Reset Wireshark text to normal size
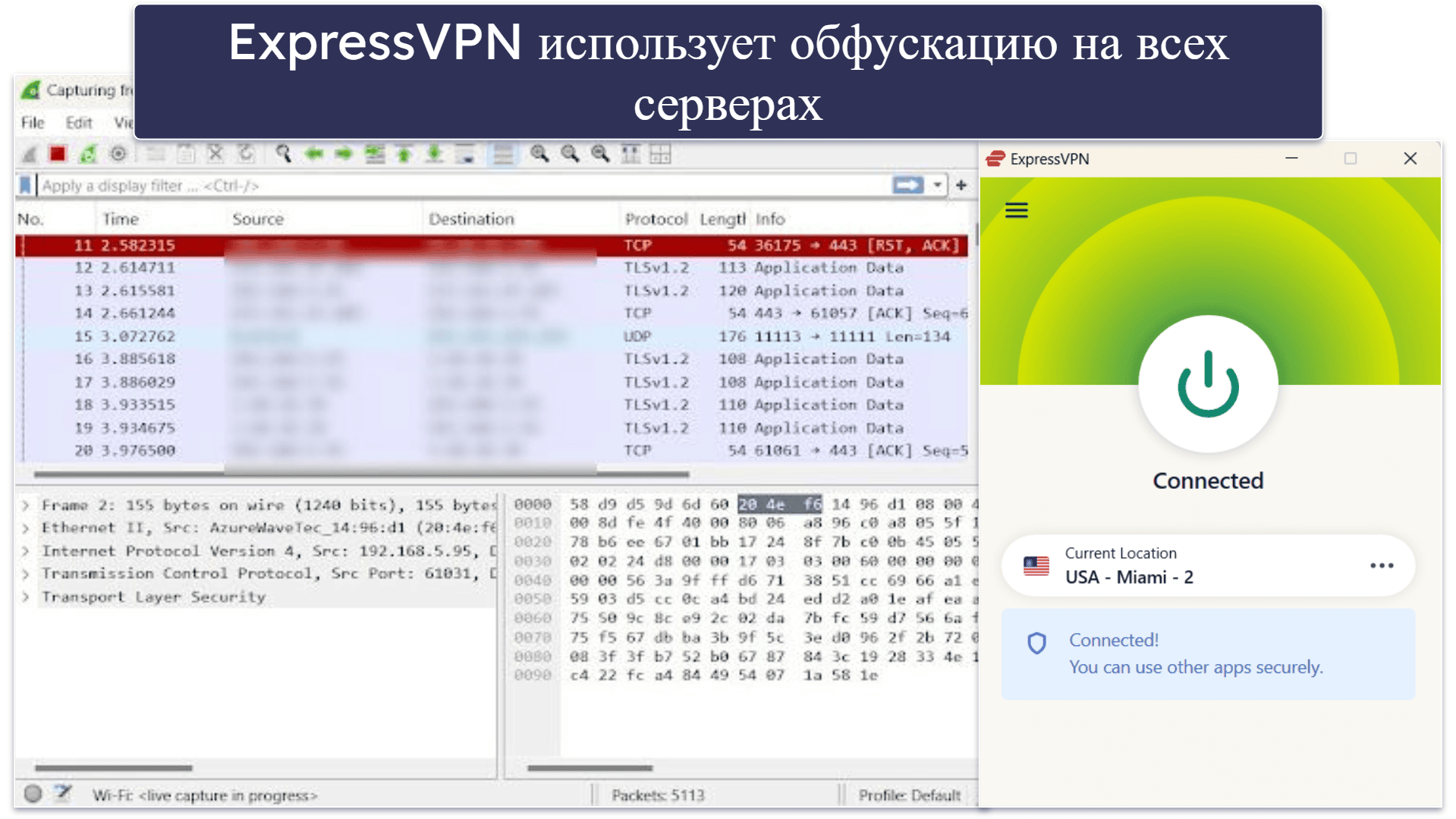 pyautogui.click(x=600, y=154)
